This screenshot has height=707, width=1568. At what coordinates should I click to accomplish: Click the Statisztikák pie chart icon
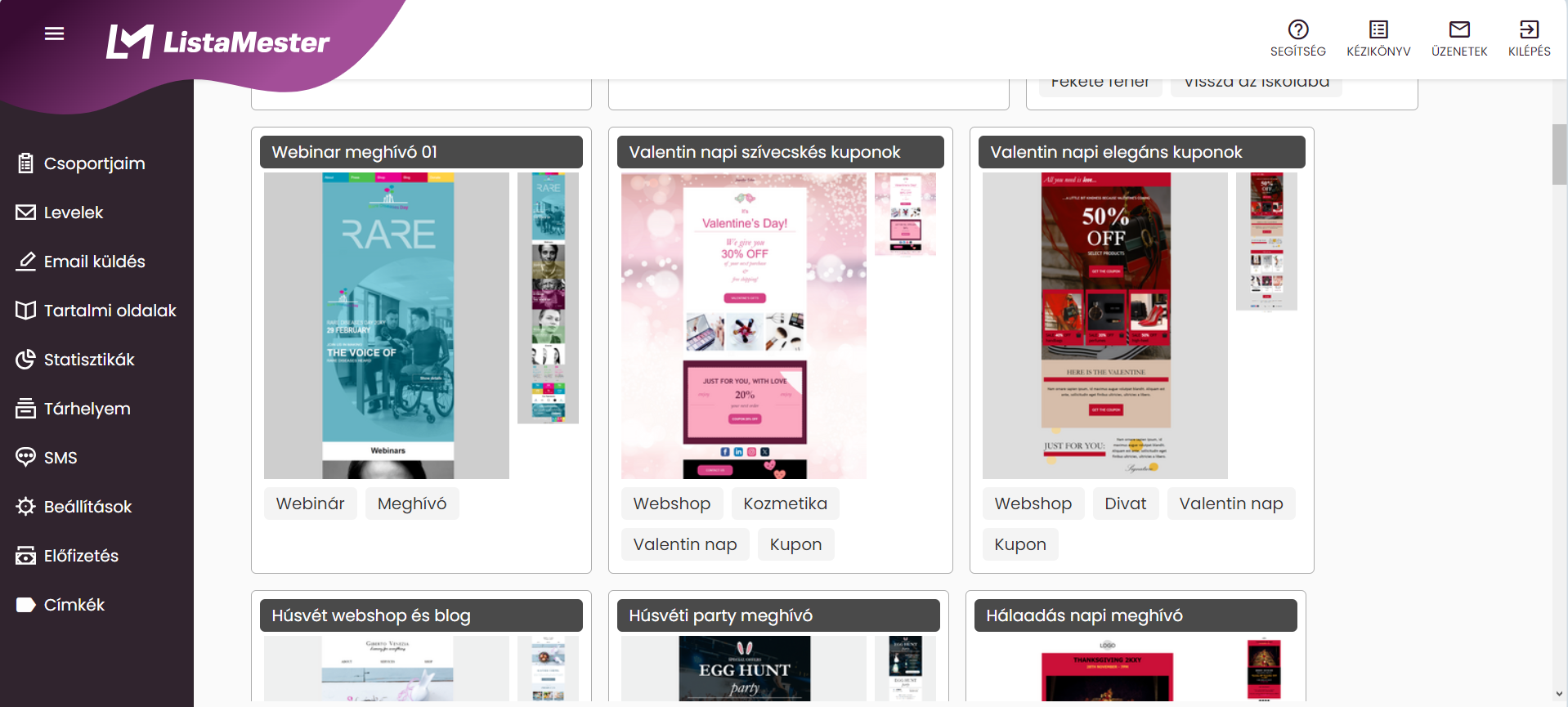26,360
